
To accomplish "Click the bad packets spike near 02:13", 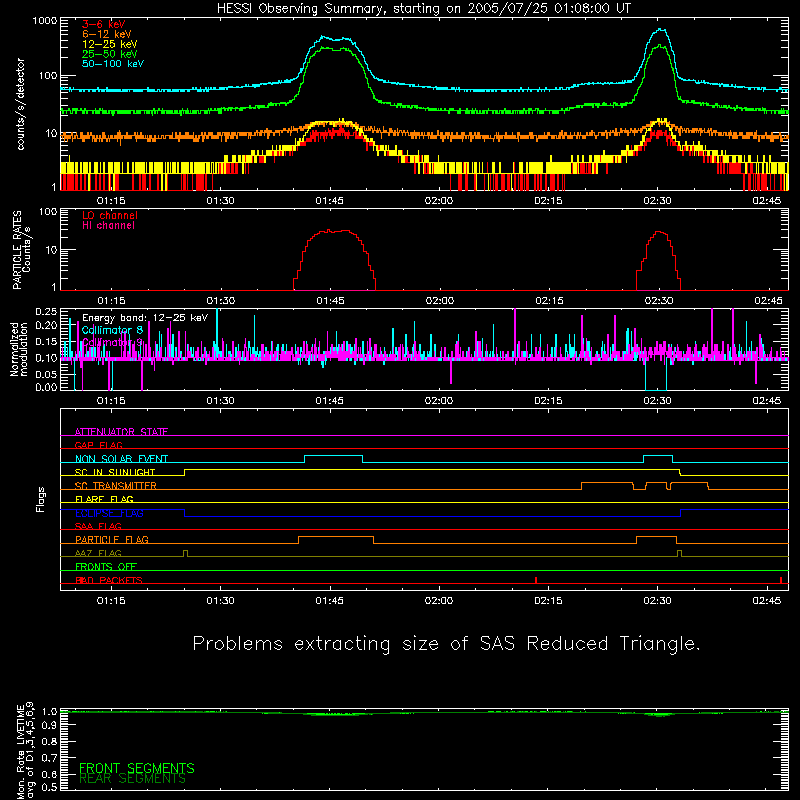I will point(536,580).
